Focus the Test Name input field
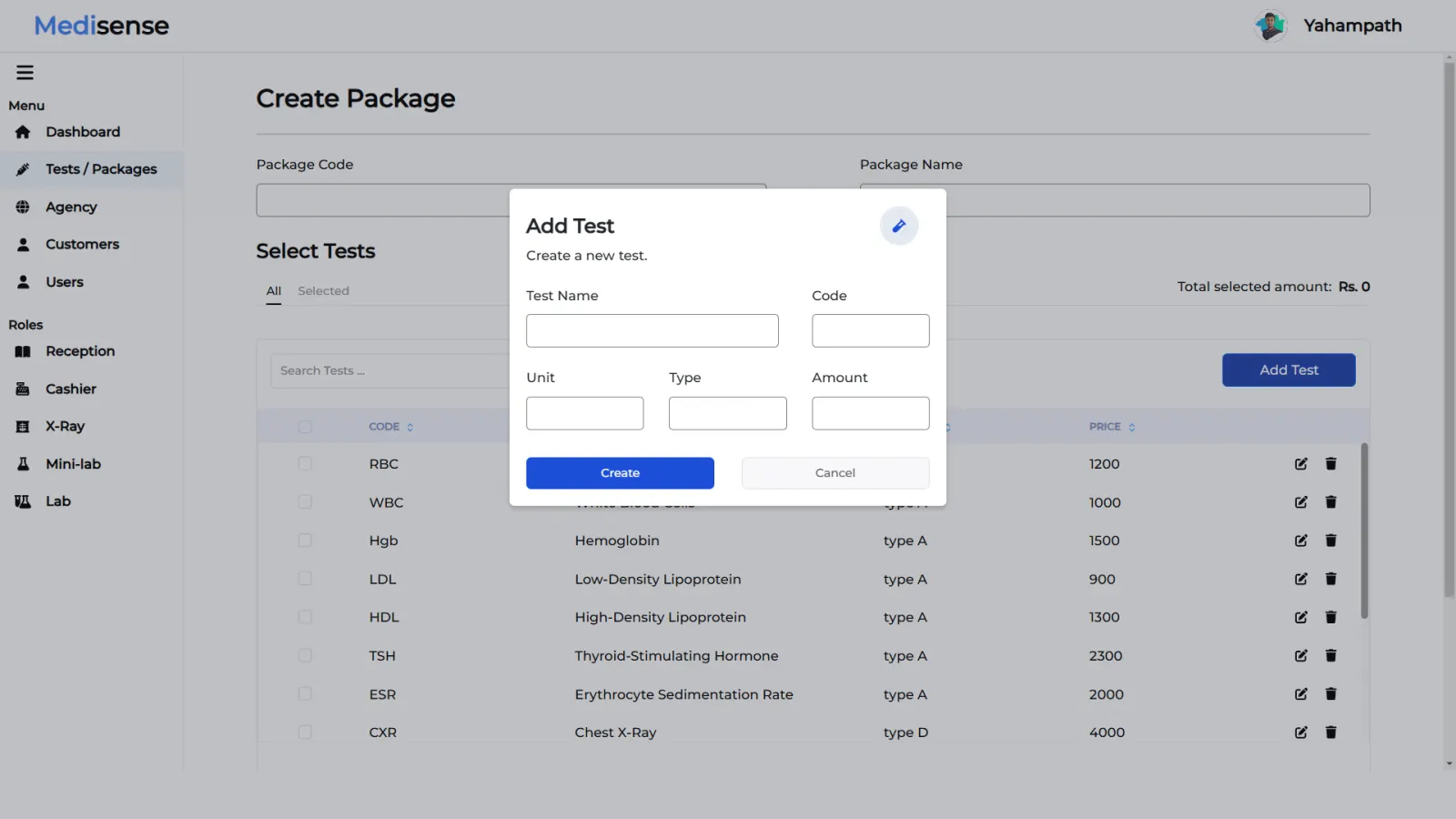 click(x=652, y=330)
